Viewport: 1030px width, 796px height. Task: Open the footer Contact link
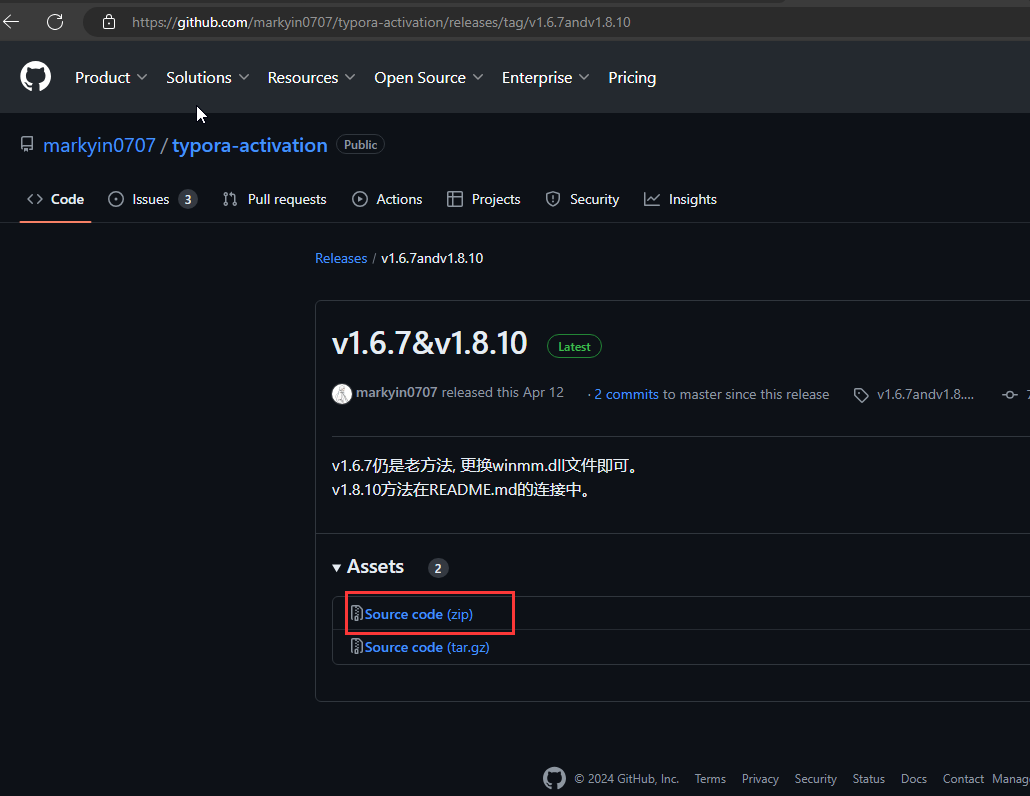point(963,778)
